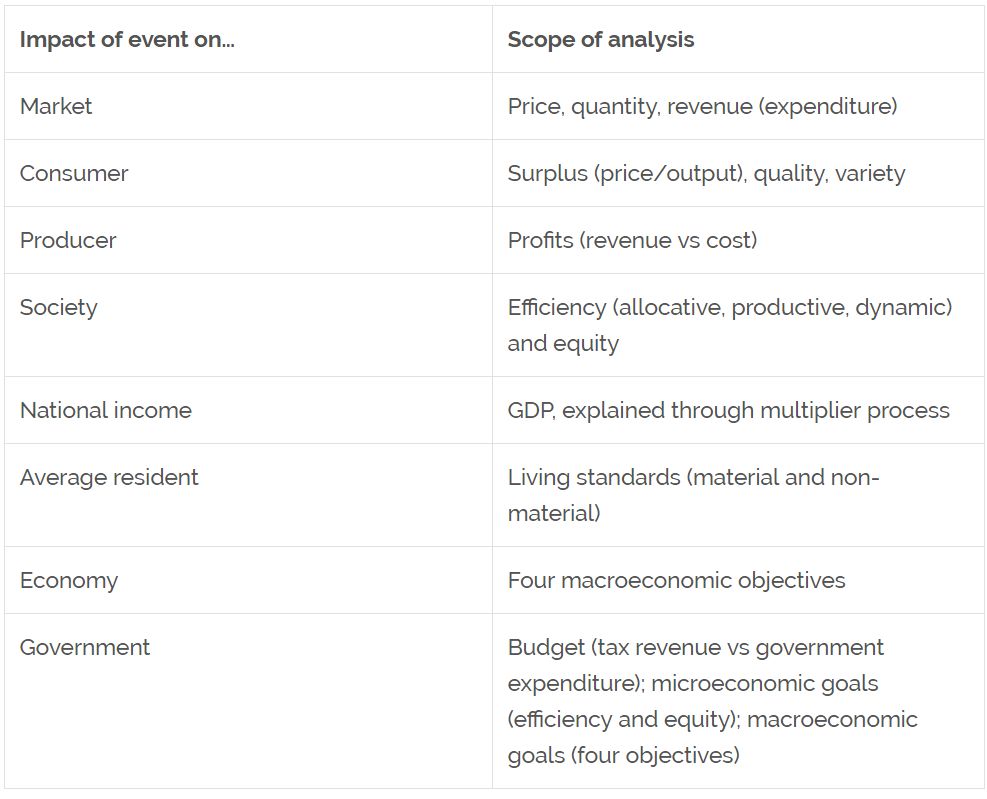Click the 'and equity' text line
This screenshot has height=799, width=987.
[563, 344]
